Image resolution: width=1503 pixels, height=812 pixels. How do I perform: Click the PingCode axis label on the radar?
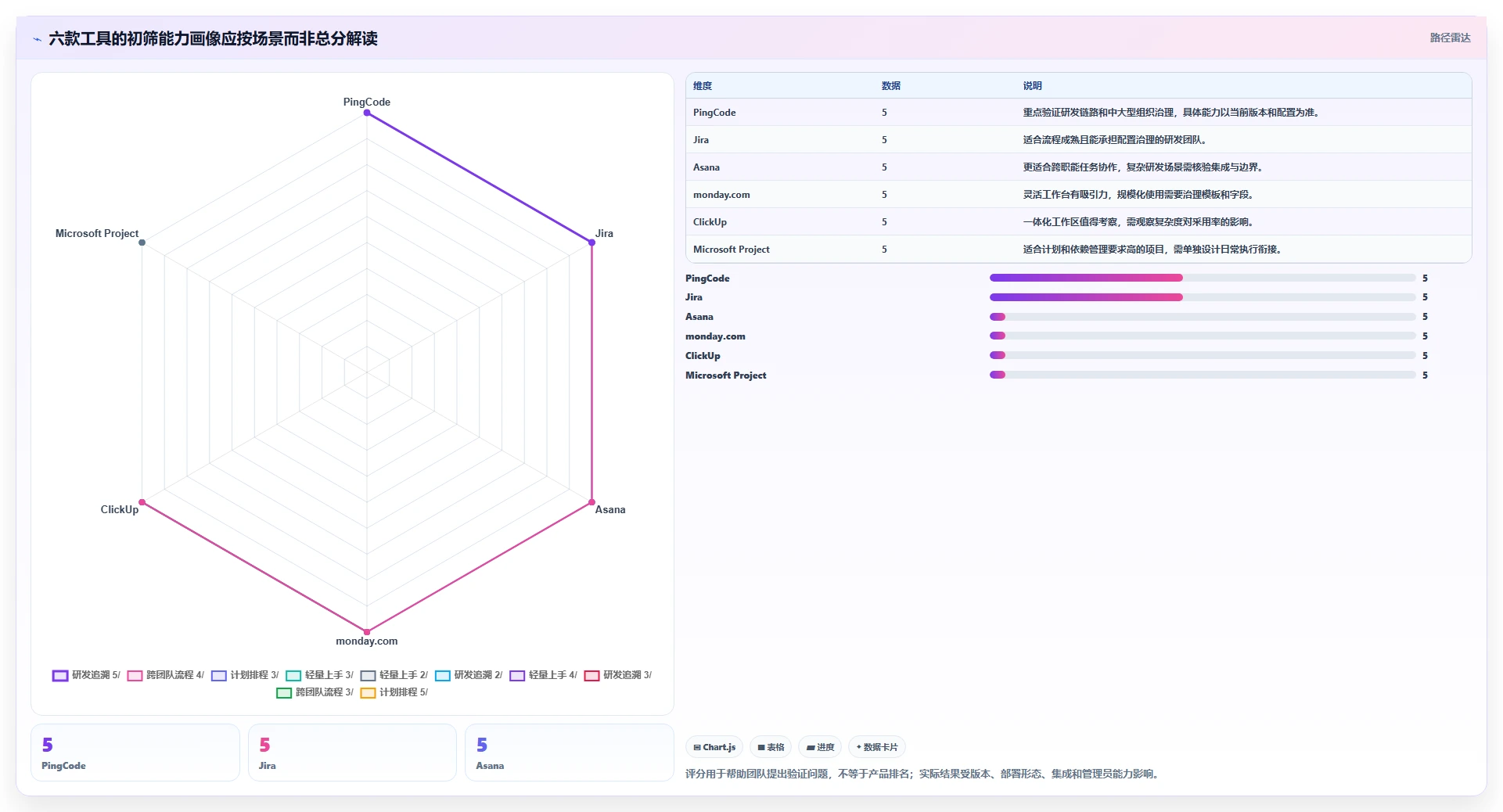[367, 102]
